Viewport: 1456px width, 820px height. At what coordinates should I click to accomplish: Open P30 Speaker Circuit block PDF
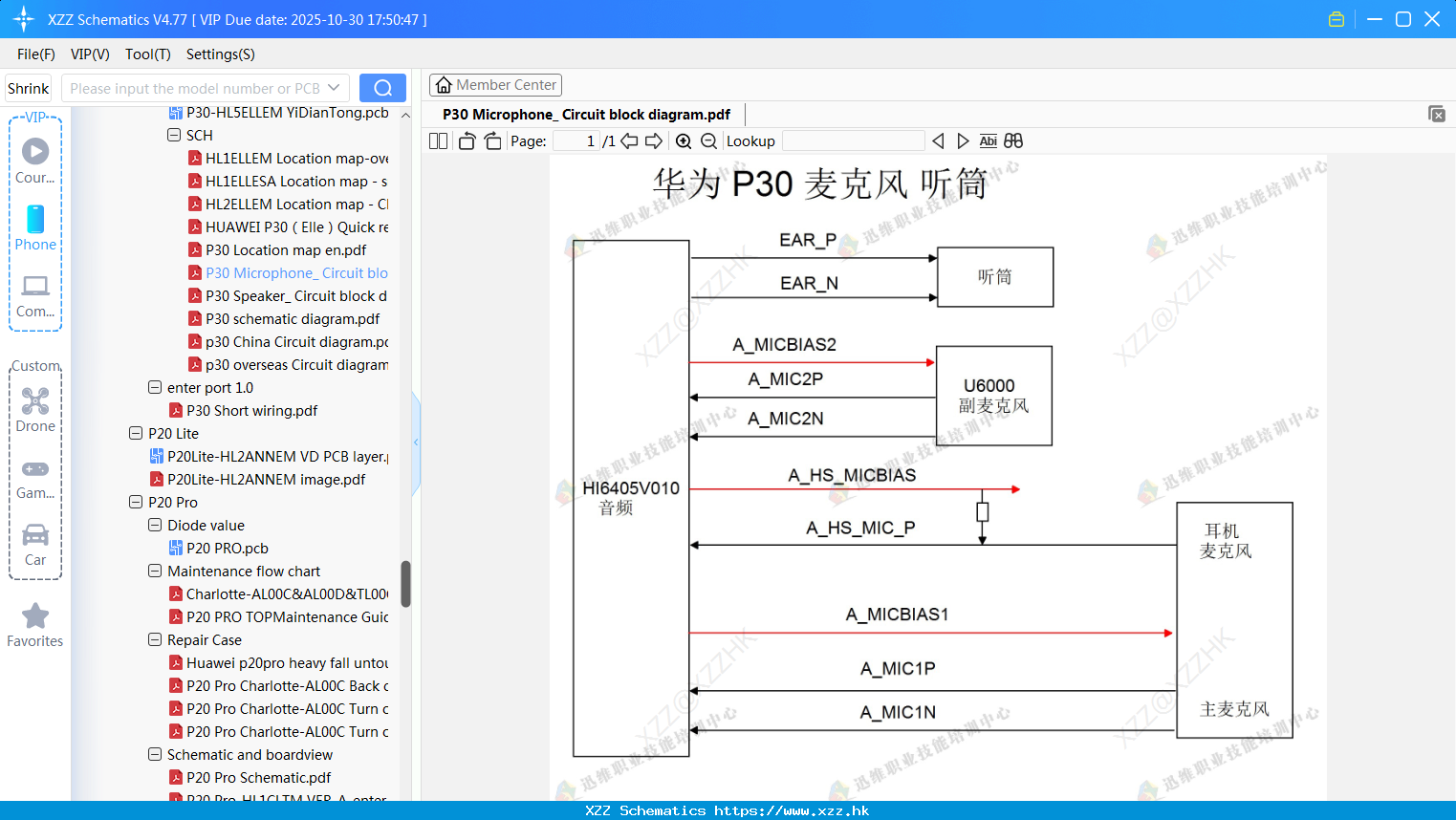[287, 296]
